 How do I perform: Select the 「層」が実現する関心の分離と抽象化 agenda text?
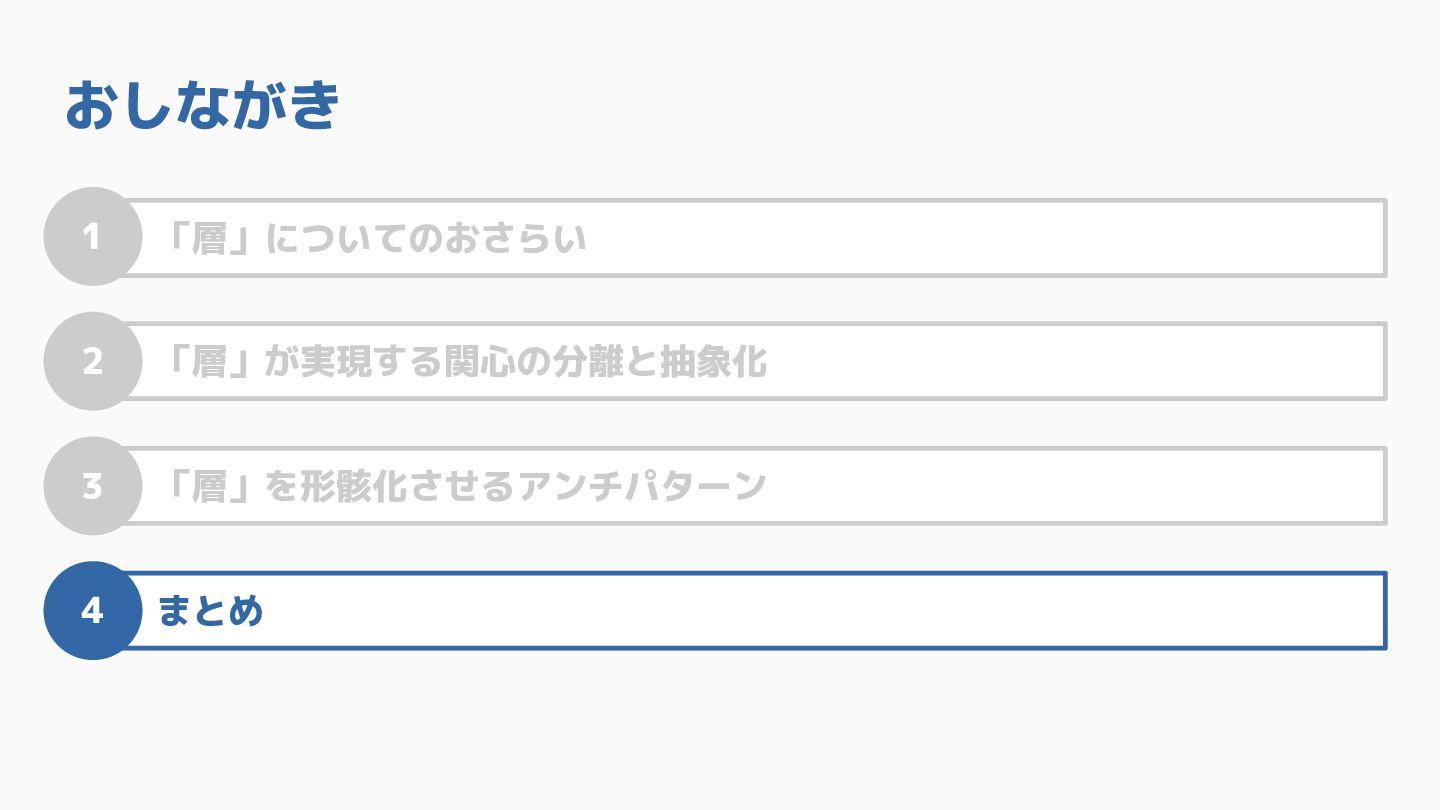[x=464, y=362]
